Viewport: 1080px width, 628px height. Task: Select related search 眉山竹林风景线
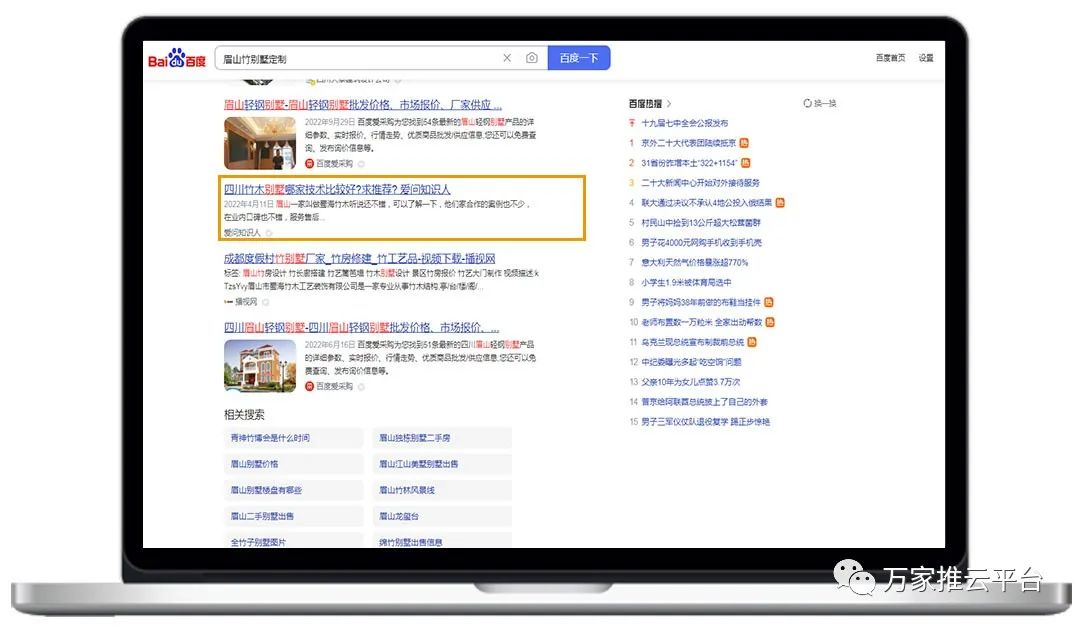coord(406,490)
